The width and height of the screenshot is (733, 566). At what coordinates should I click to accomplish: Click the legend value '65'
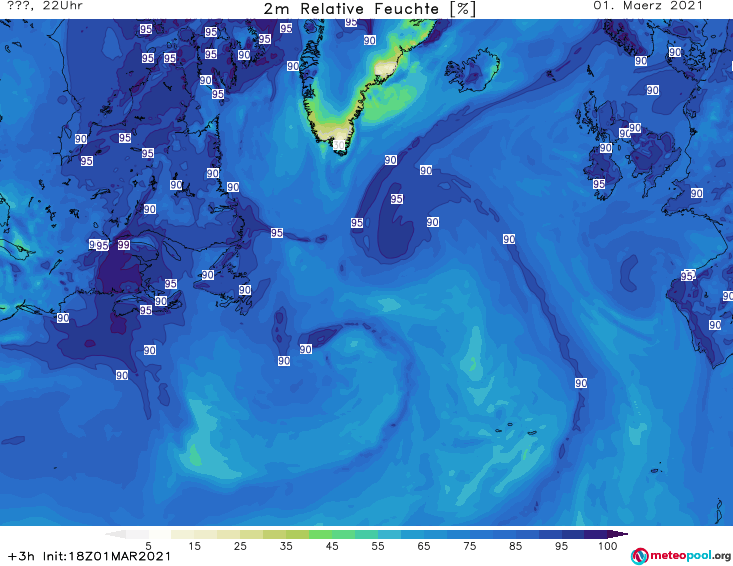click(424, 546)
